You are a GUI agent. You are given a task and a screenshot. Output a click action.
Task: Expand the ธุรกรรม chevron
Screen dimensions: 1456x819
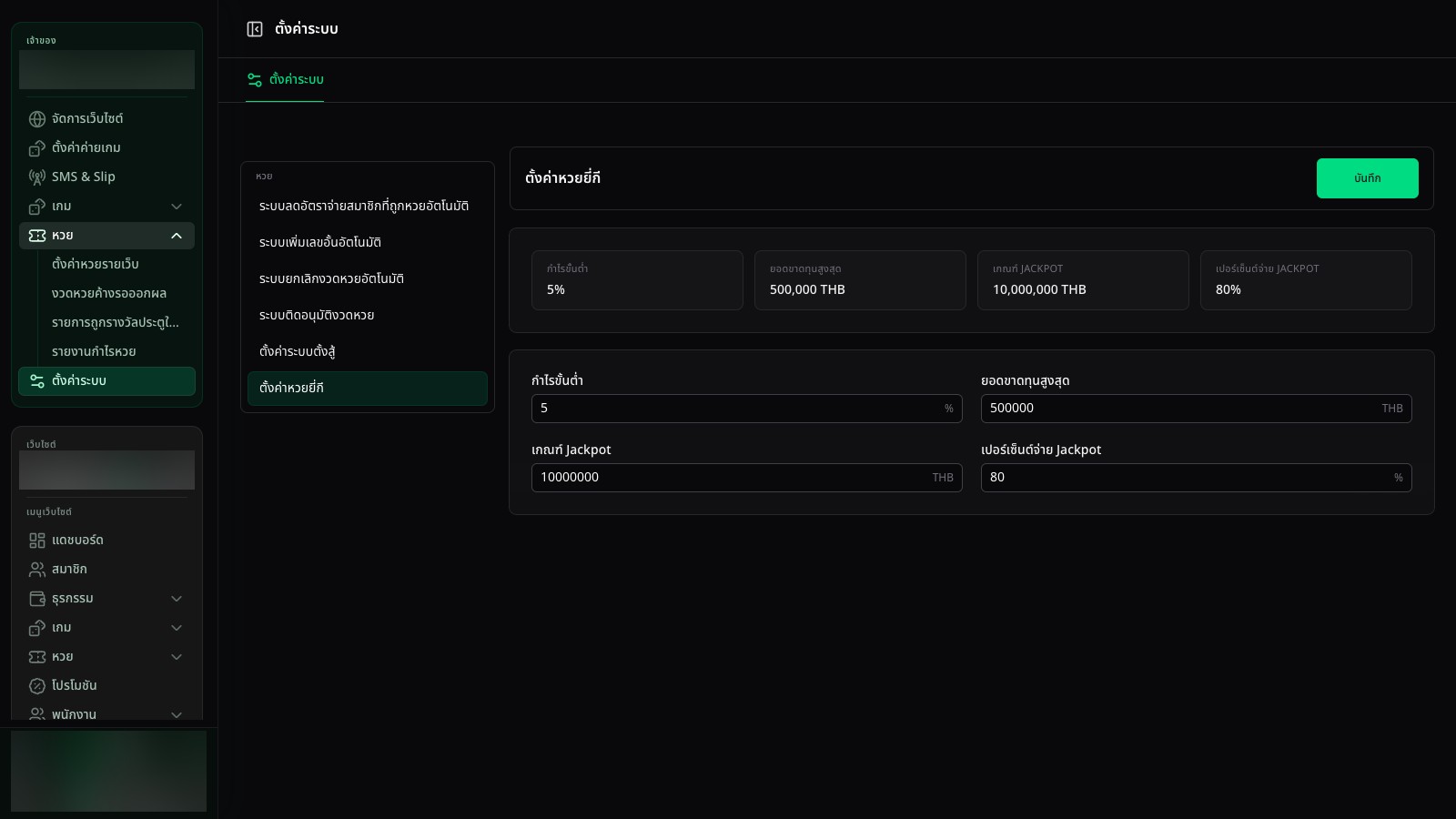click(177, 599)
